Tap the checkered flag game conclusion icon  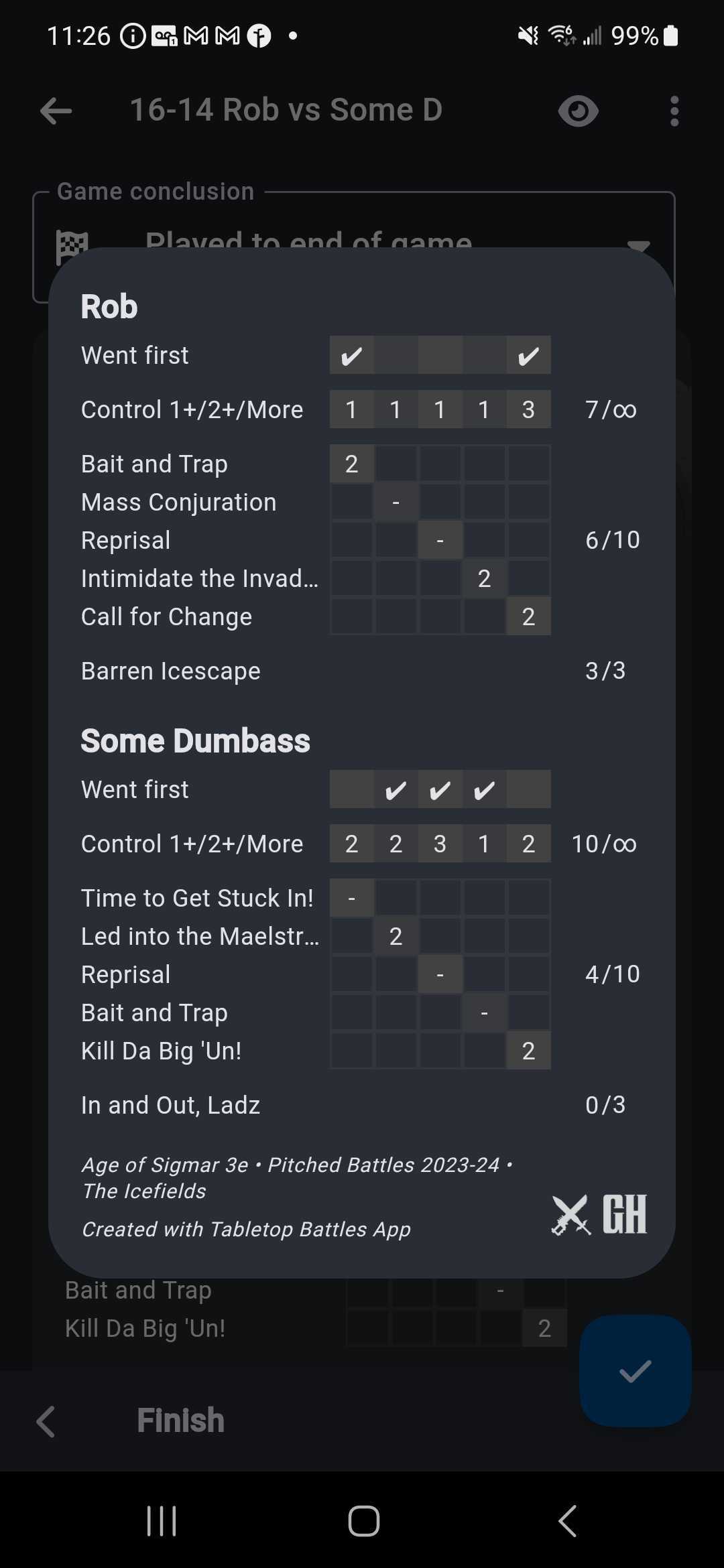[x=72, y=247]
